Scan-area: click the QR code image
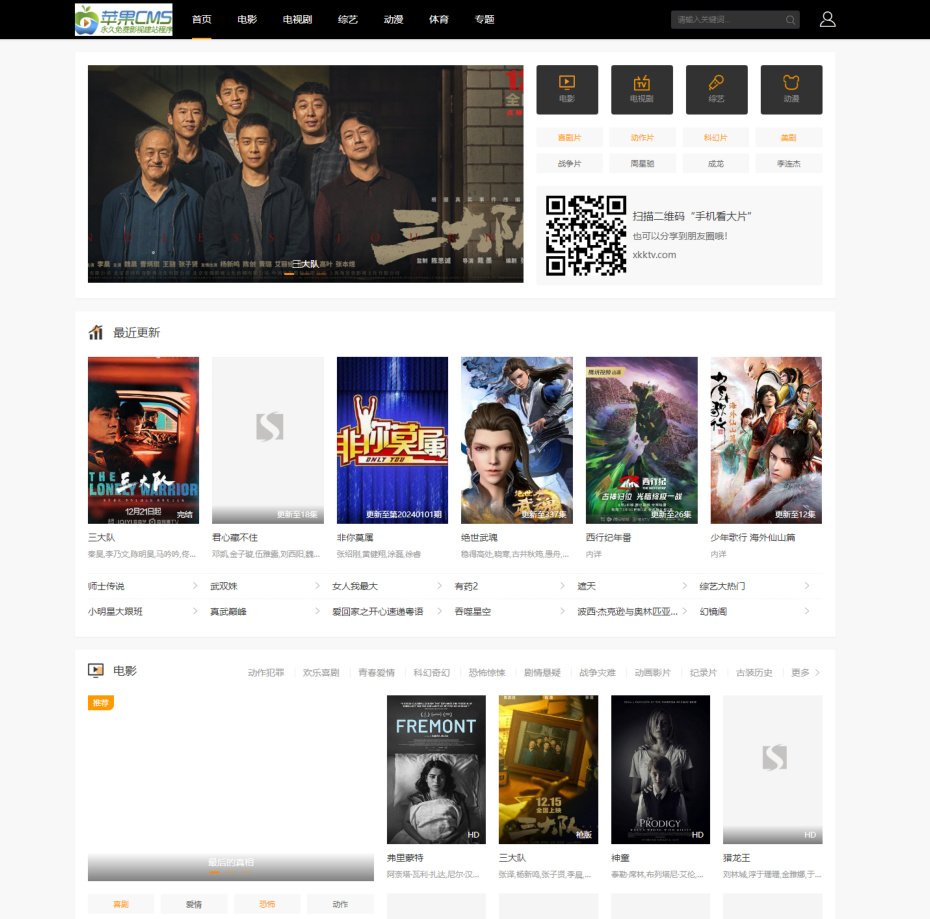 pyautogui.click(x=586, y=235)
